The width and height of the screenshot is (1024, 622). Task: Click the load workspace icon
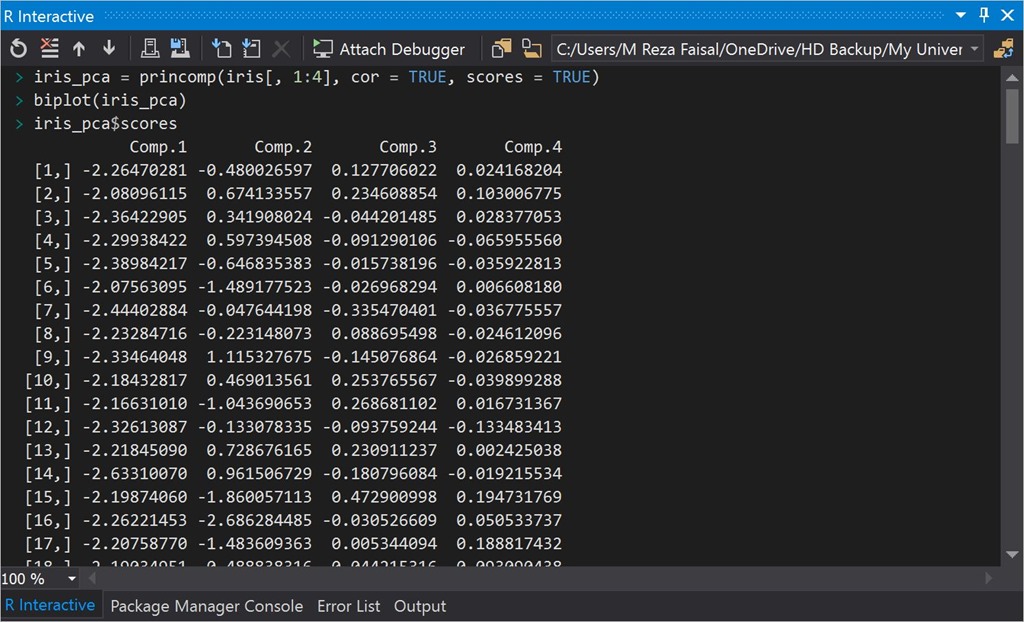click(150, 49)
